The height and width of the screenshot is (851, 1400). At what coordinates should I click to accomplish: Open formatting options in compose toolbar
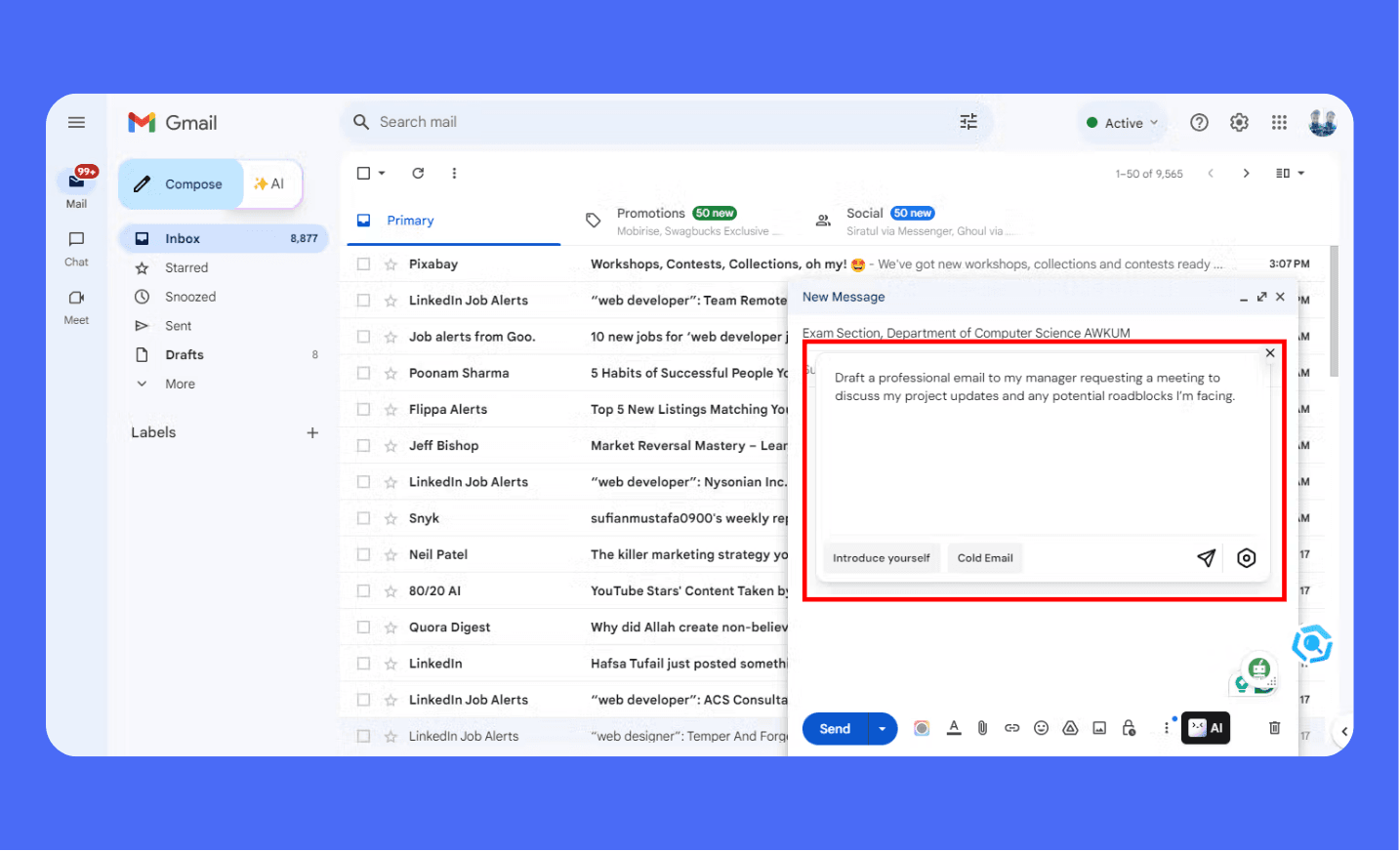tap(954, 728)
